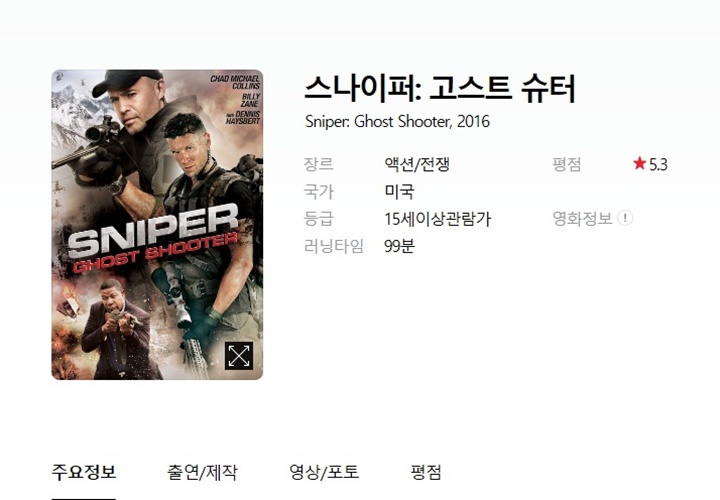Click the 장르 field label

319,164
